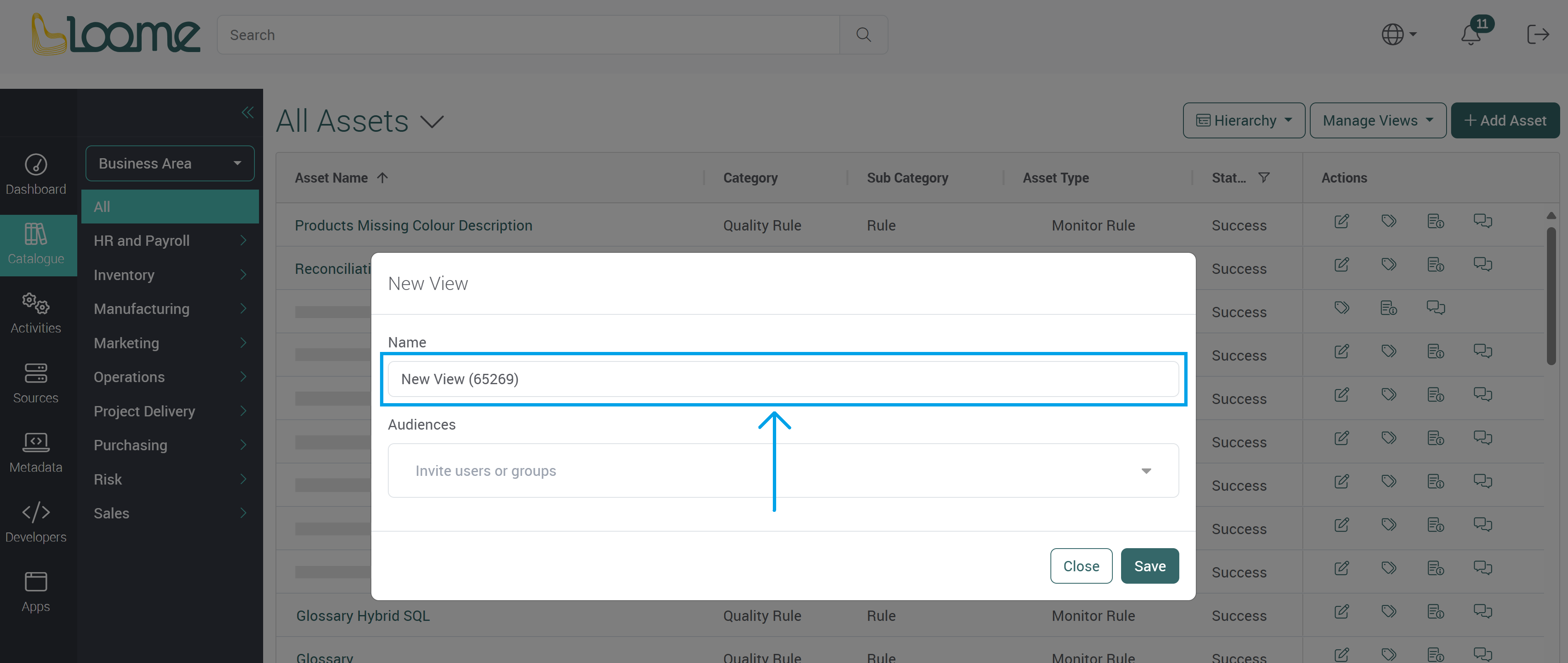Open Glossary Hybrid SQL asset link

[363, 615]
